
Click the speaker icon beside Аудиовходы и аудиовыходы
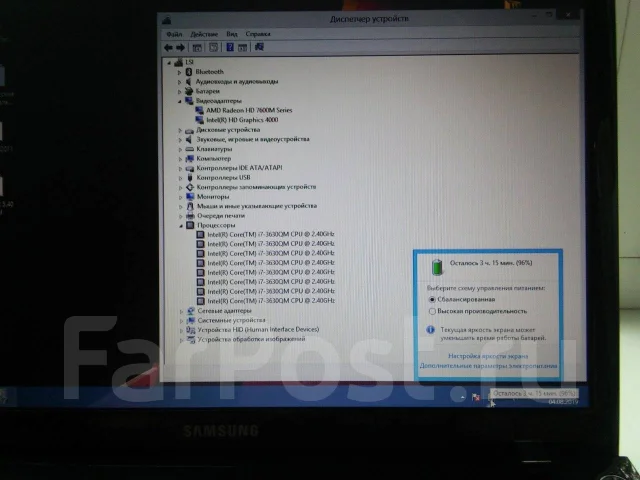189,82
